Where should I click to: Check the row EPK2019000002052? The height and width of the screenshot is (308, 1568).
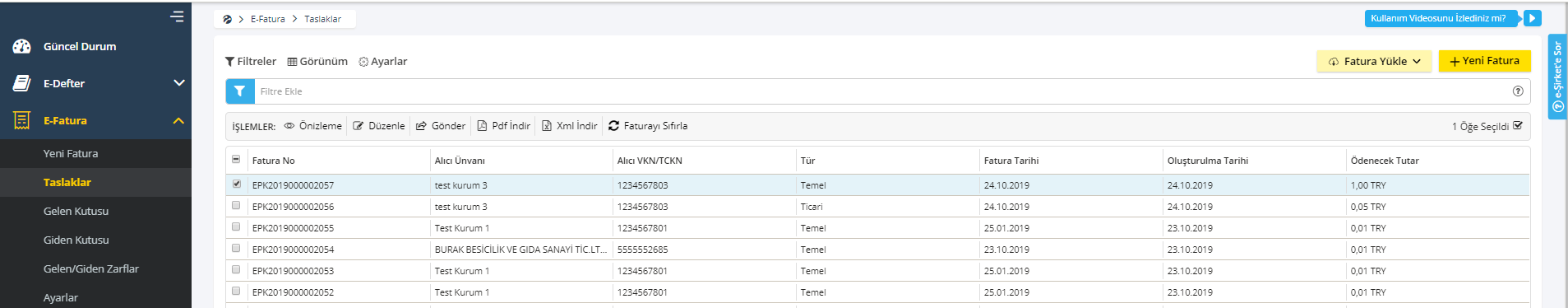pyautogui.click(x=236, y=292)
